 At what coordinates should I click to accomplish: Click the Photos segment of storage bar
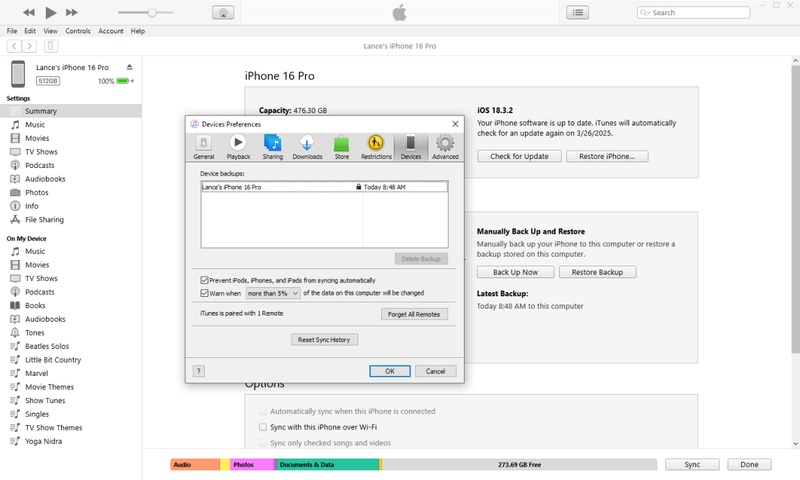click(252, 465)
